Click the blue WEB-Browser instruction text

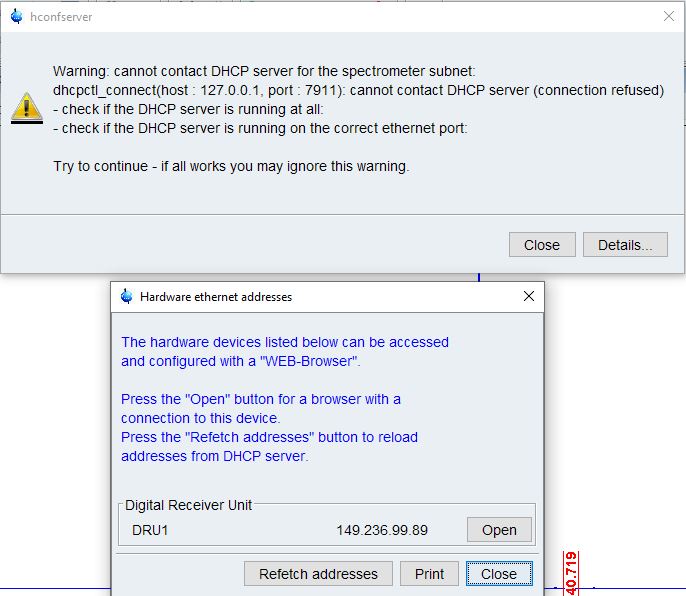pos(285,351)
